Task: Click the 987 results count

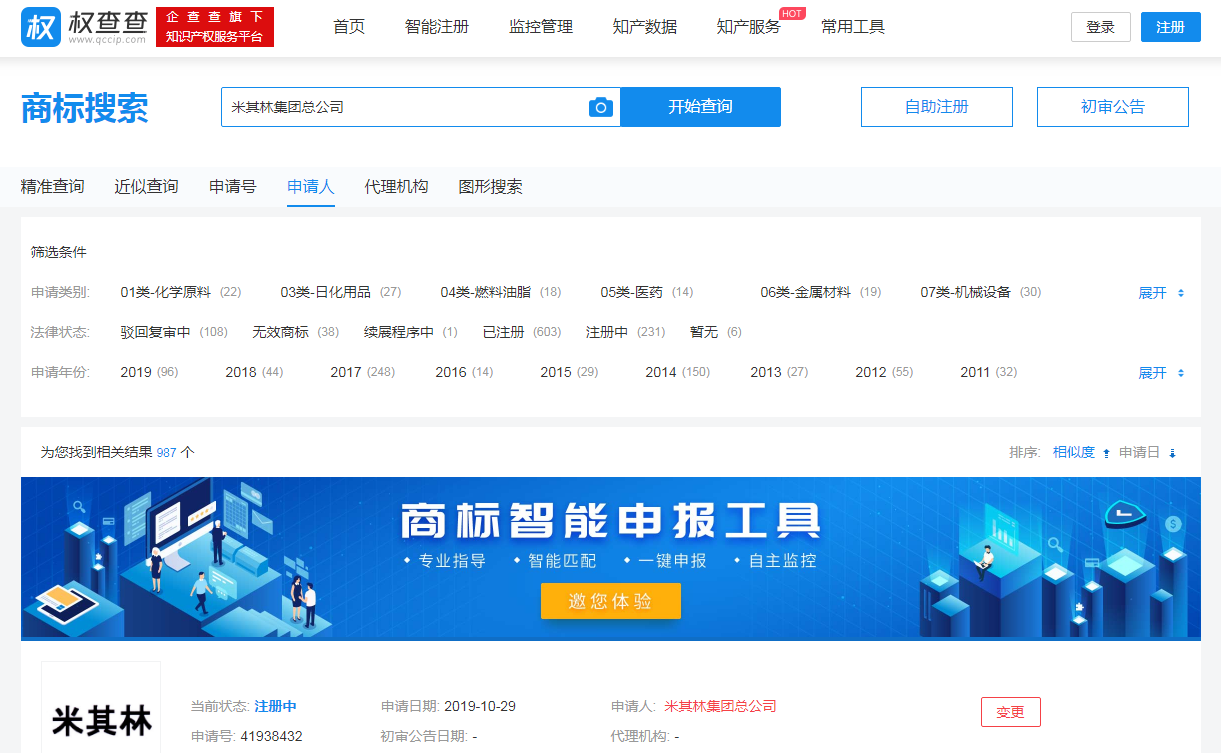Action: 166,452
